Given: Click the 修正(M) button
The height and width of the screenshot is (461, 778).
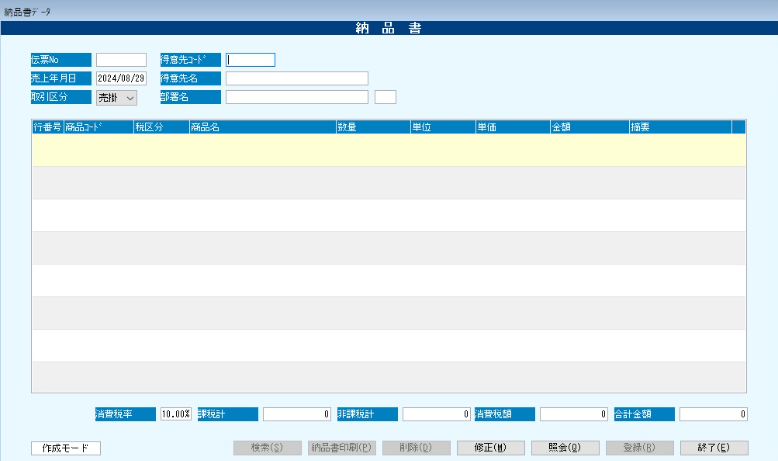Looking at the screenshot, I should pyautogui.click(x=490, y=447).
